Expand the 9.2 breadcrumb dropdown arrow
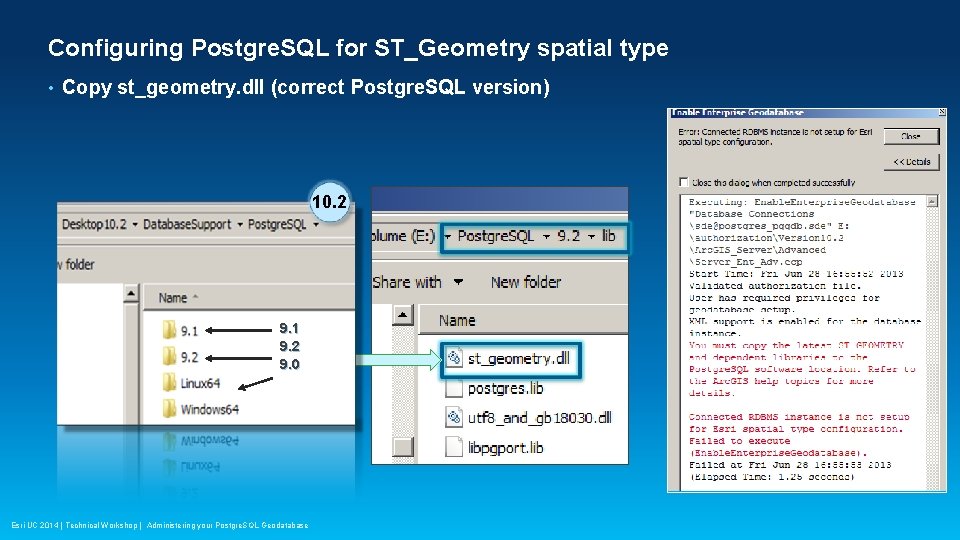960x540 pixels. [591, 236]
